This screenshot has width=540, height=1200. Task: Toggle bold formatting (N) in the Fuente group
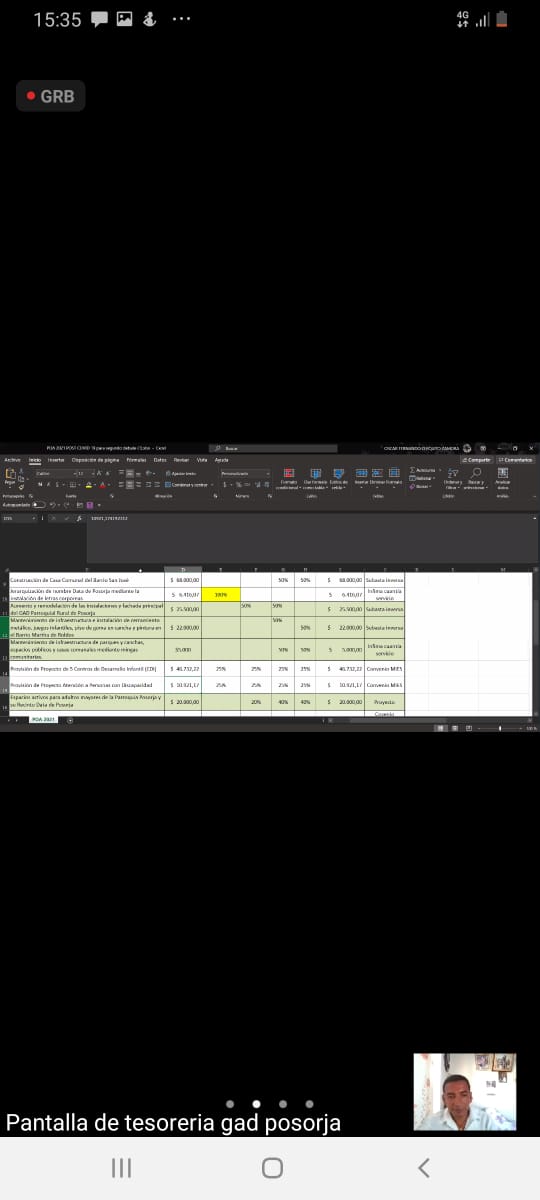[40, 485]
